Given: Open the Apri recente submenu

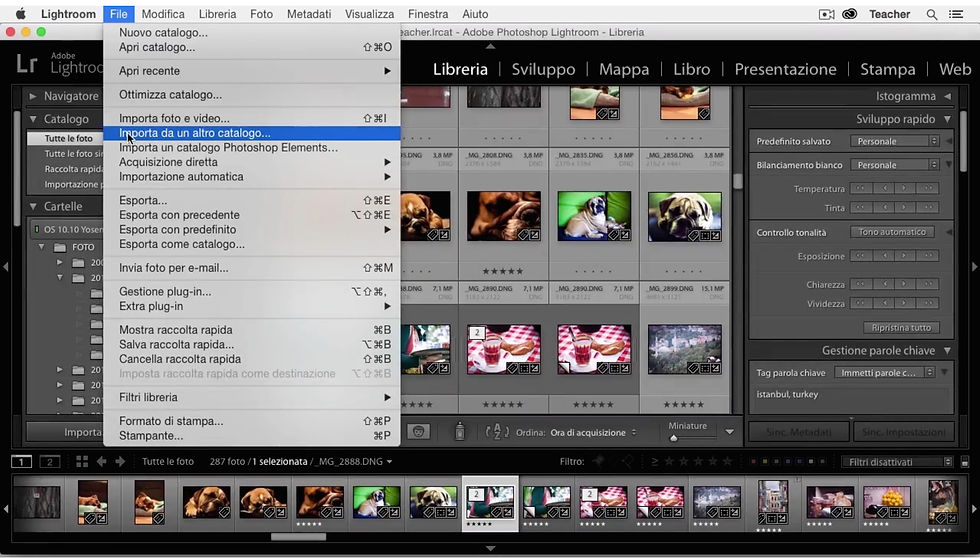Looking at the screenshot, I should (x=252, y=71).
